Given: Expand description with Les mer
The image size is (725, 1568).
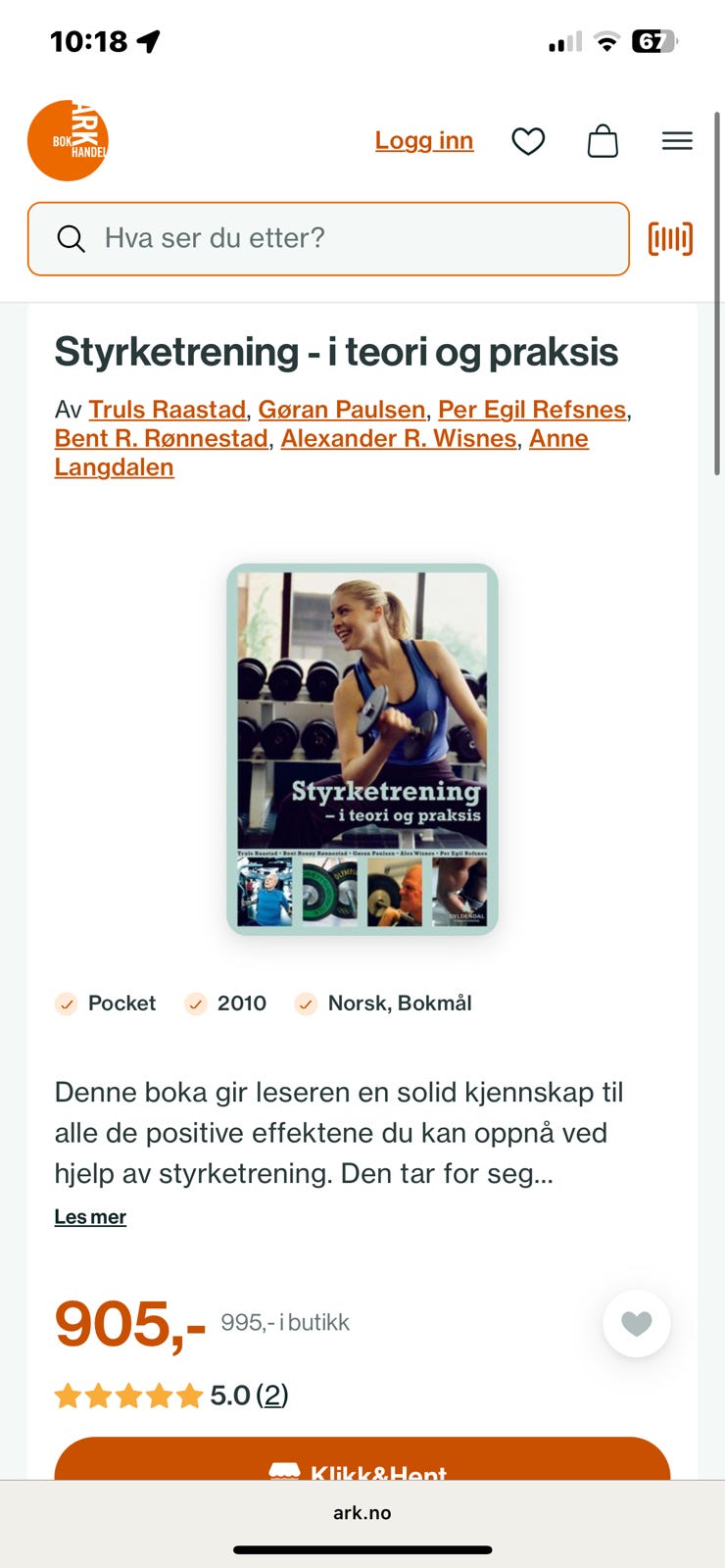Looking at the screenshot, I should point(90,1216).
